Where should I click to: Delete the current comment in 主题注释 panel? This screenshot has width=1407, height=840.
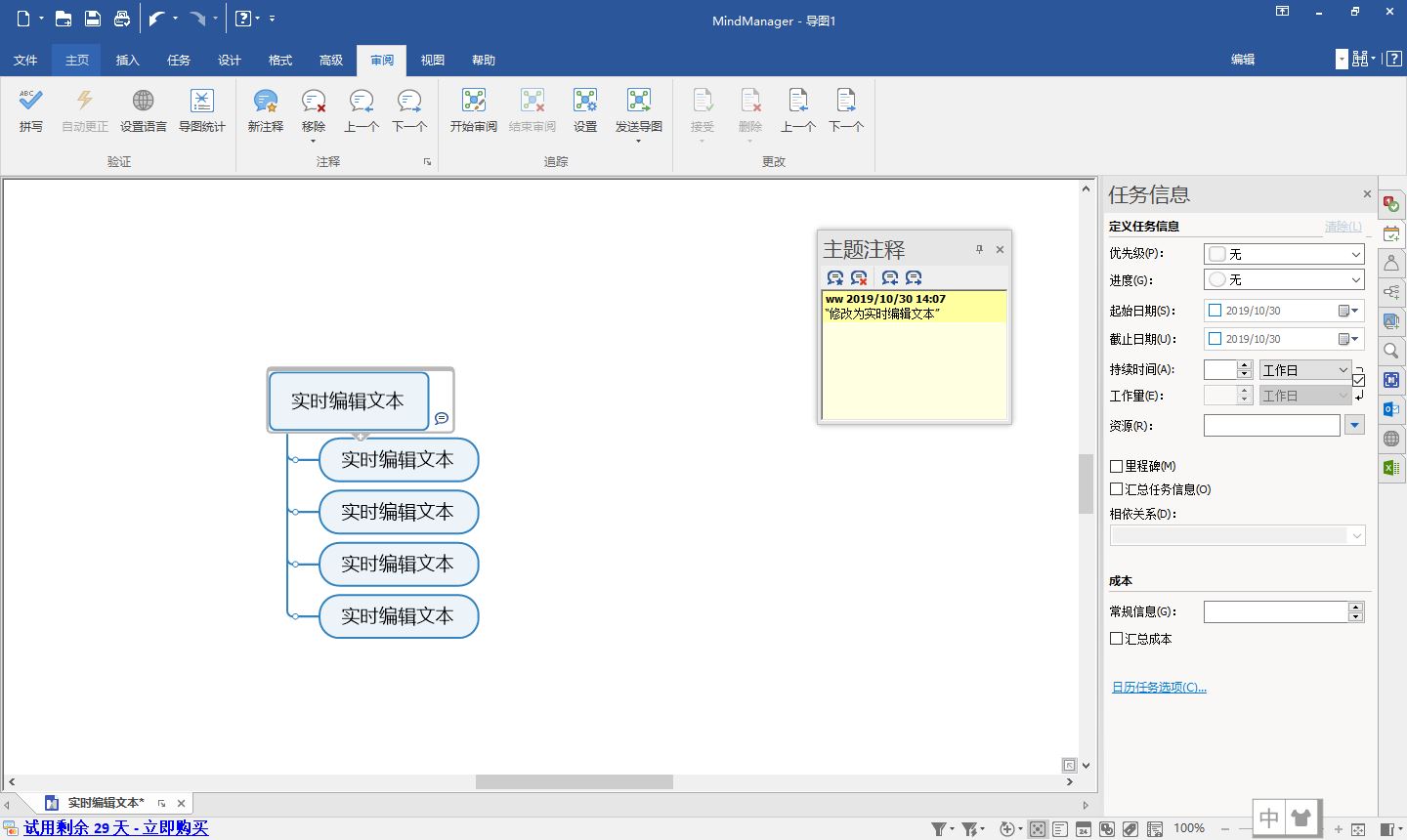click(859, 277)
